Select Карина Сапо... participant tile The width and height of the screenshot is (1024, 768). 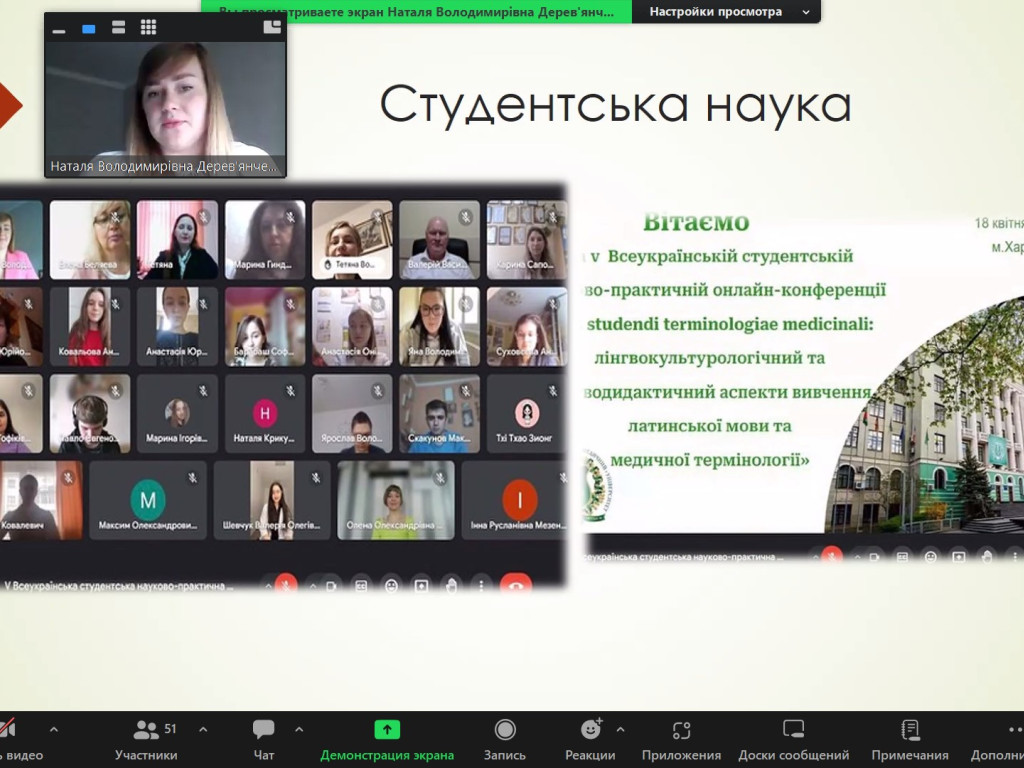coord(526,240)
